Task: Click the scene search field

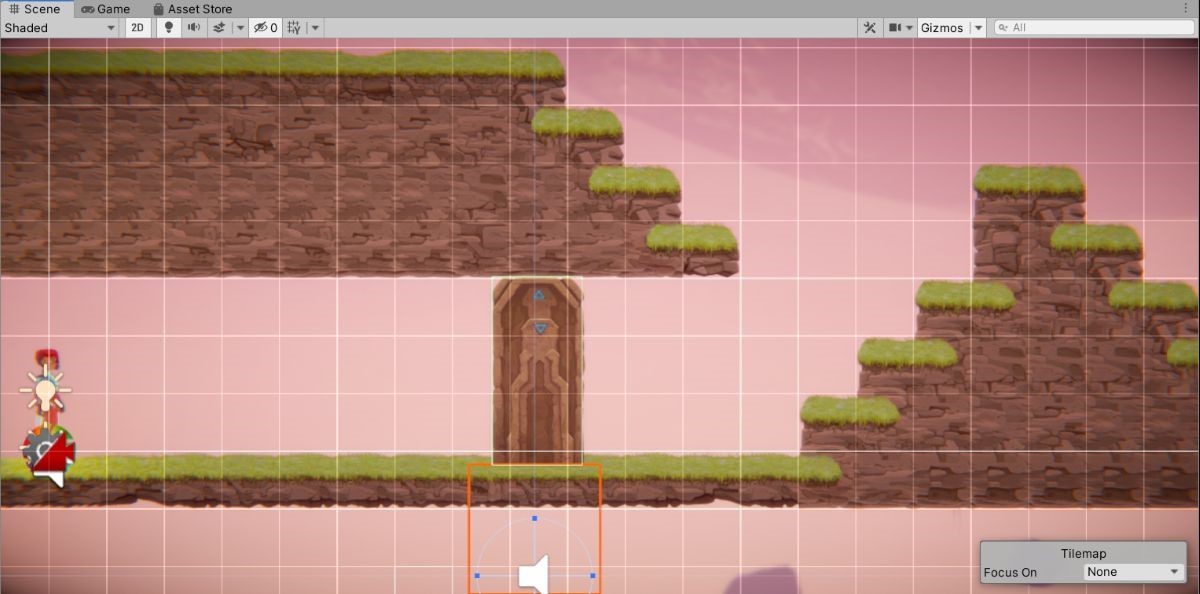Action: [1094, 28]
